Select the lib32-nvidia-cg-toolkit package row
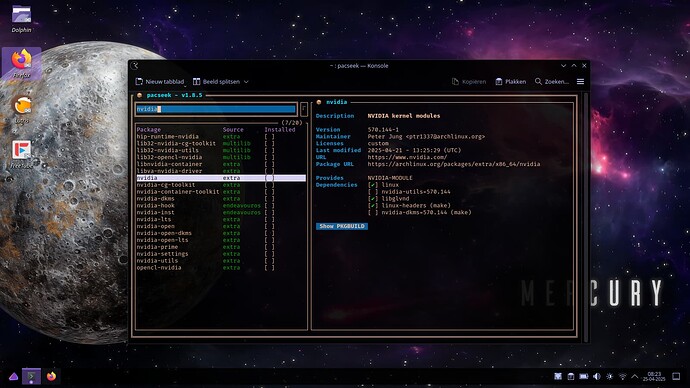This screenshot has height=388, width=690. (x=221, y=143)
